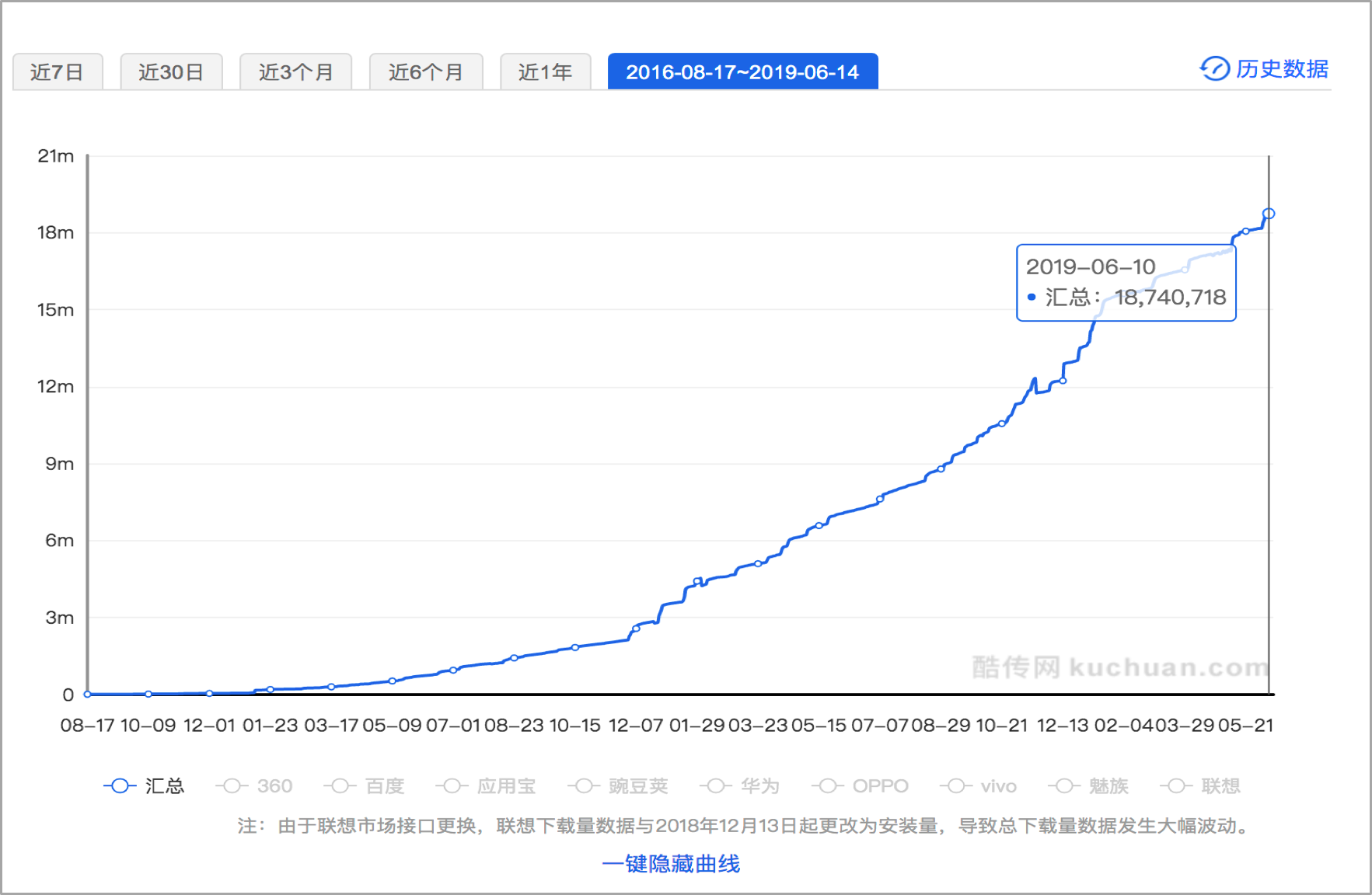Toggle the 汇总 series in legend
The height and width of the screenshot is (895, 1372).
(x=144, y=786)
